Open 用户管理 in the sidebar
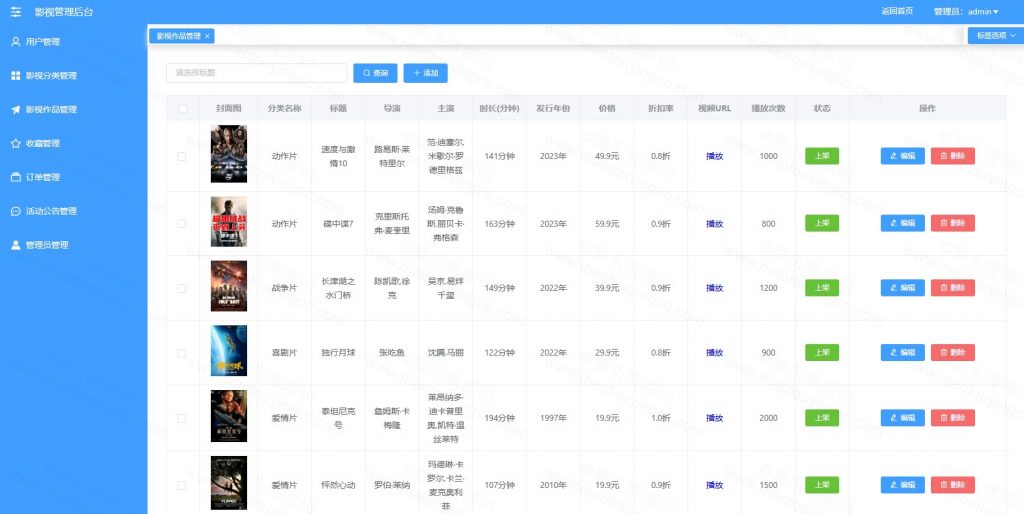Screen dimensions: 1024x514 coord(74,42)
